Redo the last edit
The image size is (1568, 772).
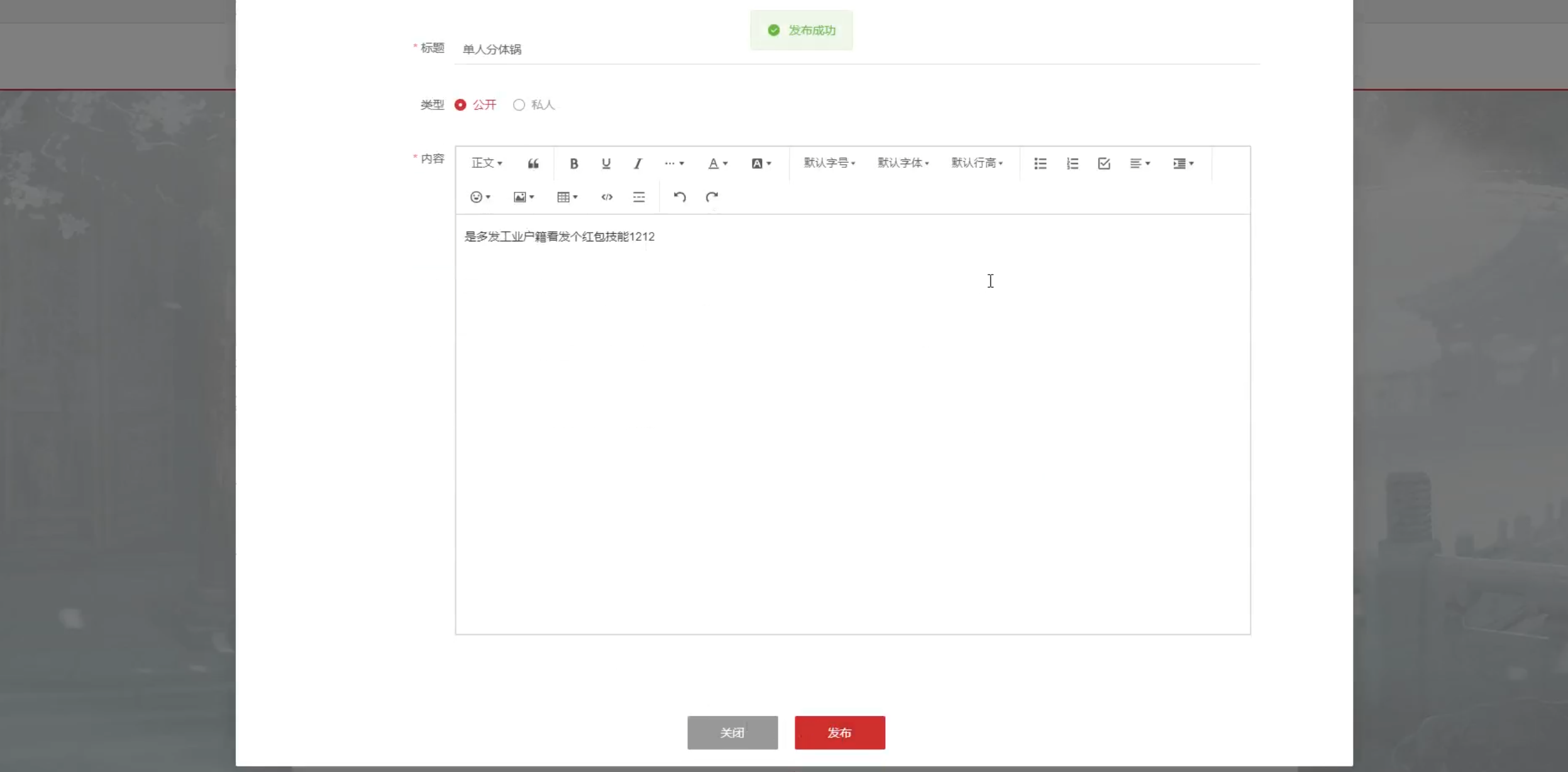point(711,197)
